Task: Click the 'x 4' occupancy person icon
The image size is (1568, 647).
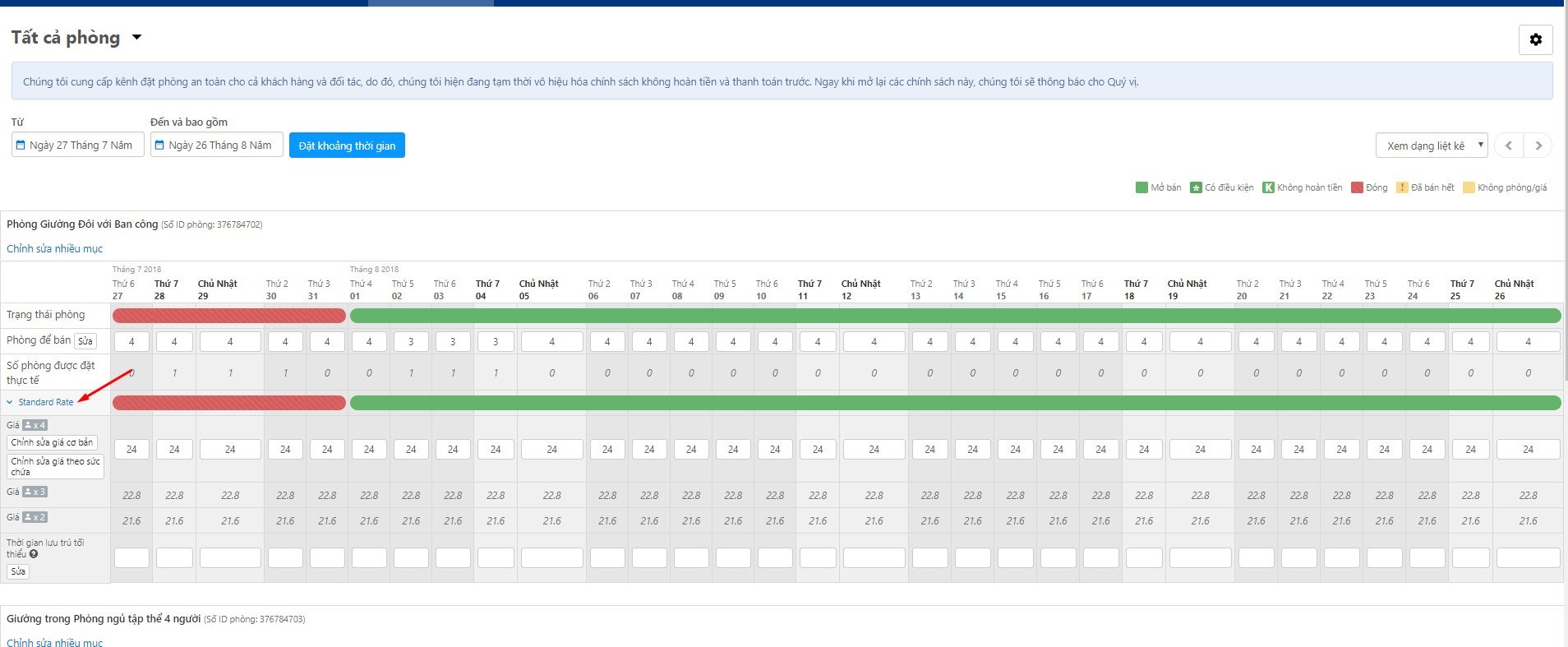Action: (x=35, y=425)
